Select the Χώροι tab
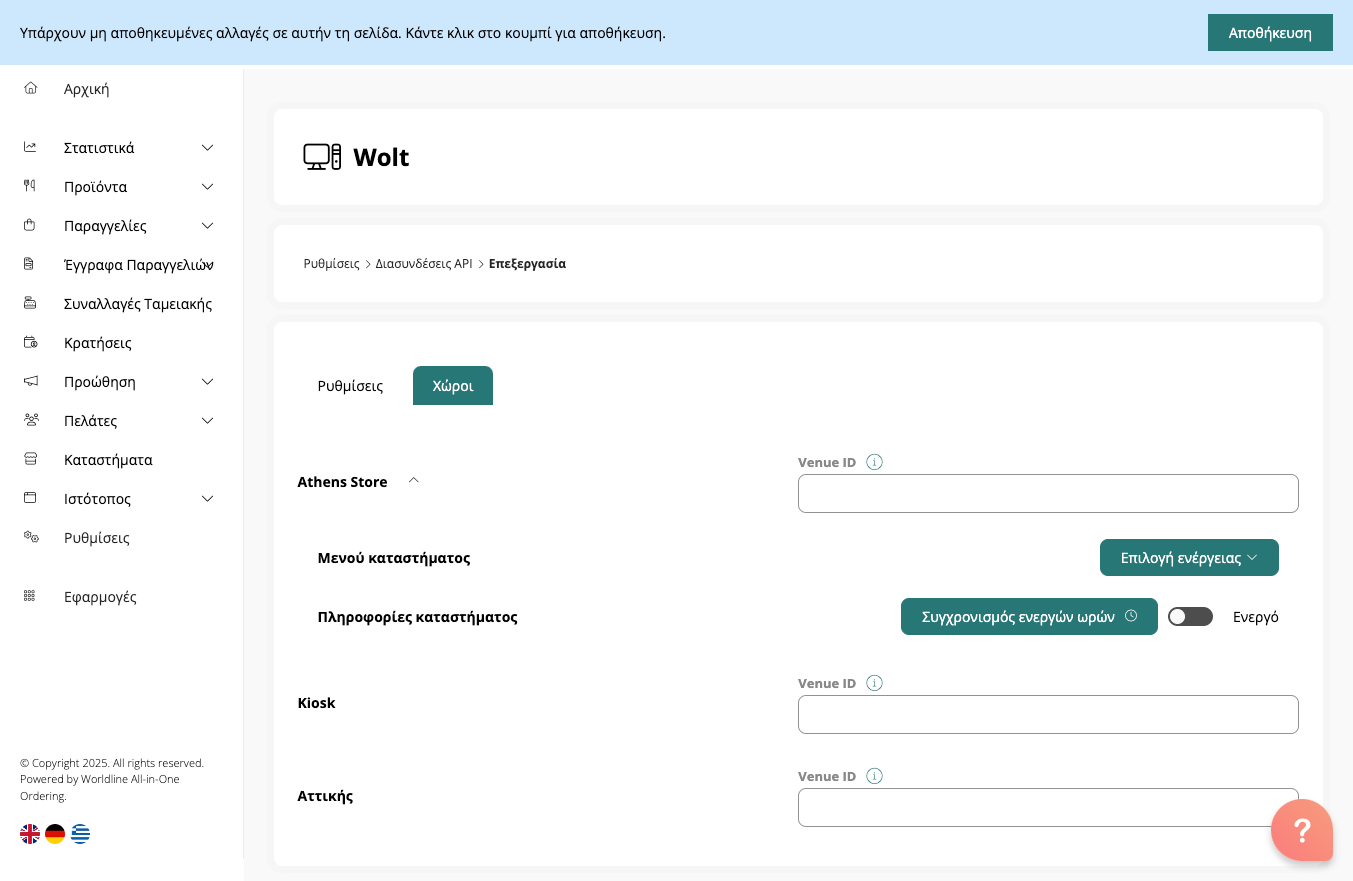This screenshot has height=881, width=1353. 452,386
